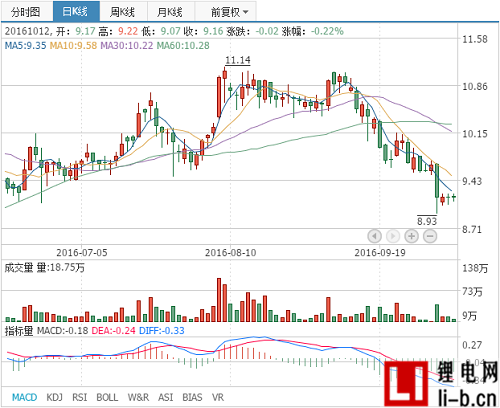Click the chart scroll-right arrow icon

tap(393, 236)
